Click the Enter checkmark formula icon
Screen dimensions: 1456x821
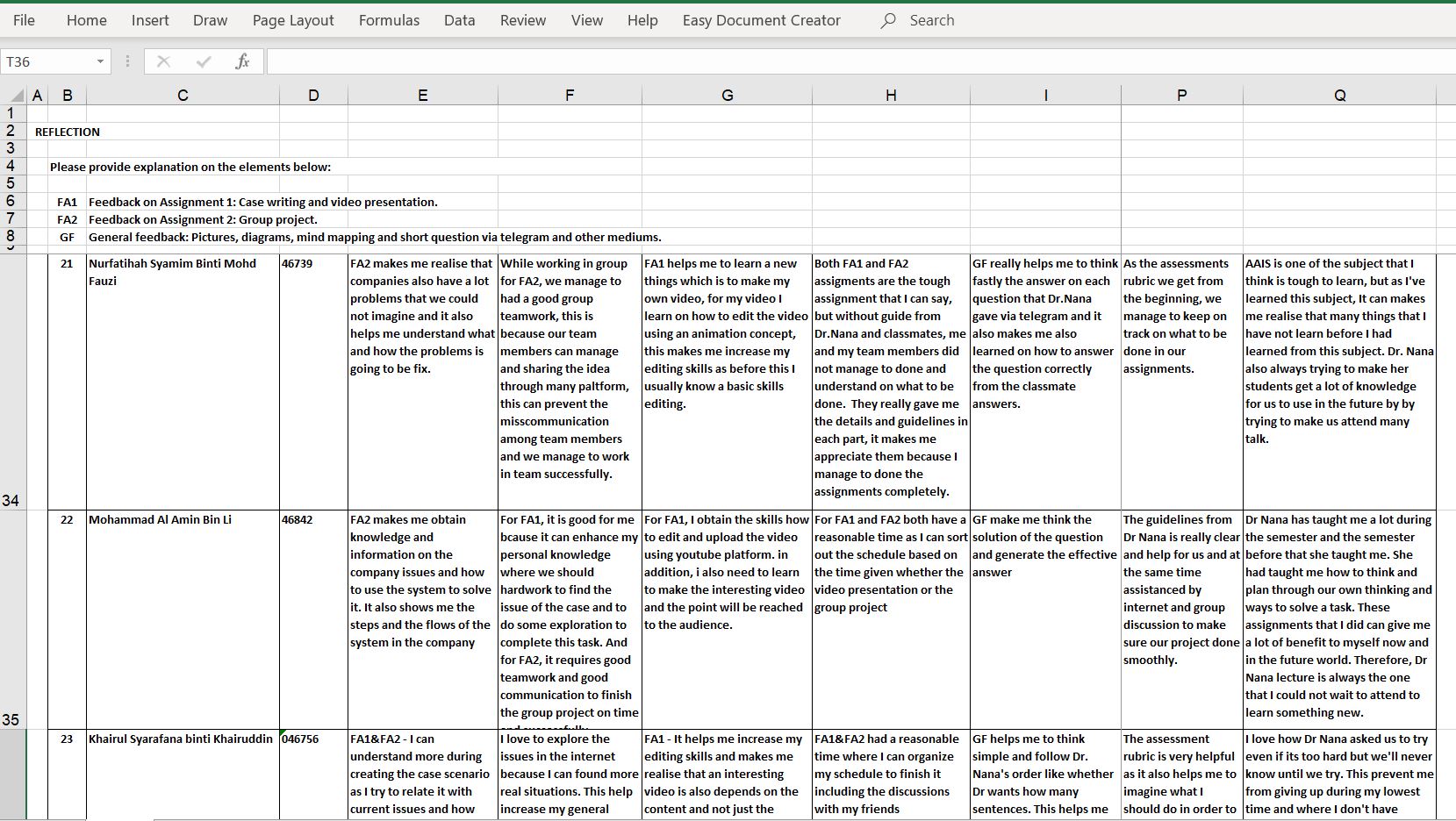coord(204,61)
